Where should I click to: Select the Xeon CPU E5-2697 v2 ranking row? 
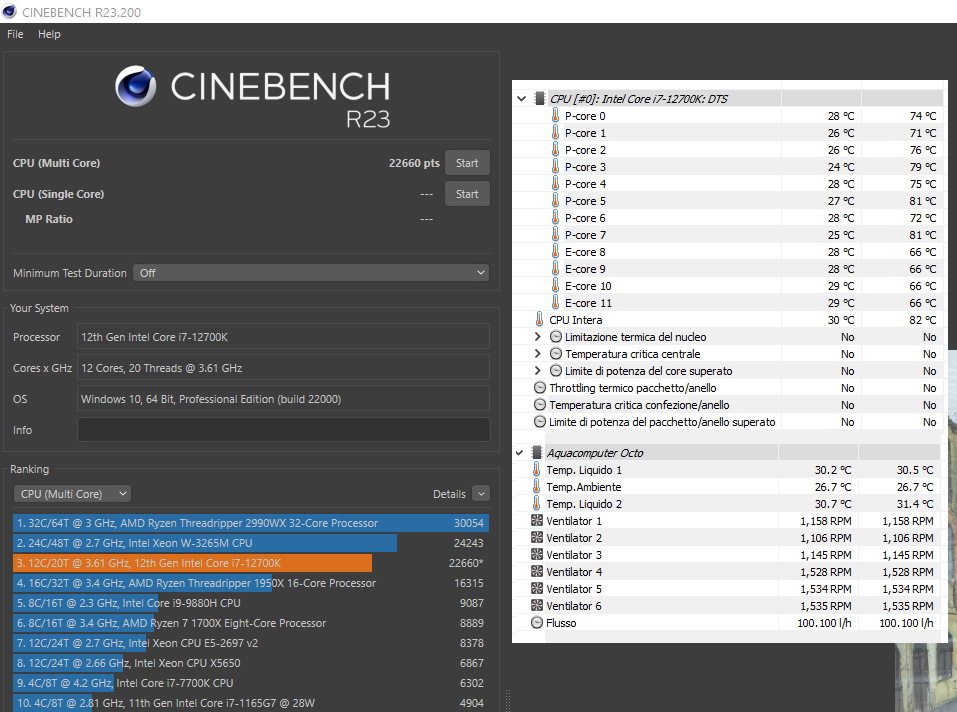(251, 643)
